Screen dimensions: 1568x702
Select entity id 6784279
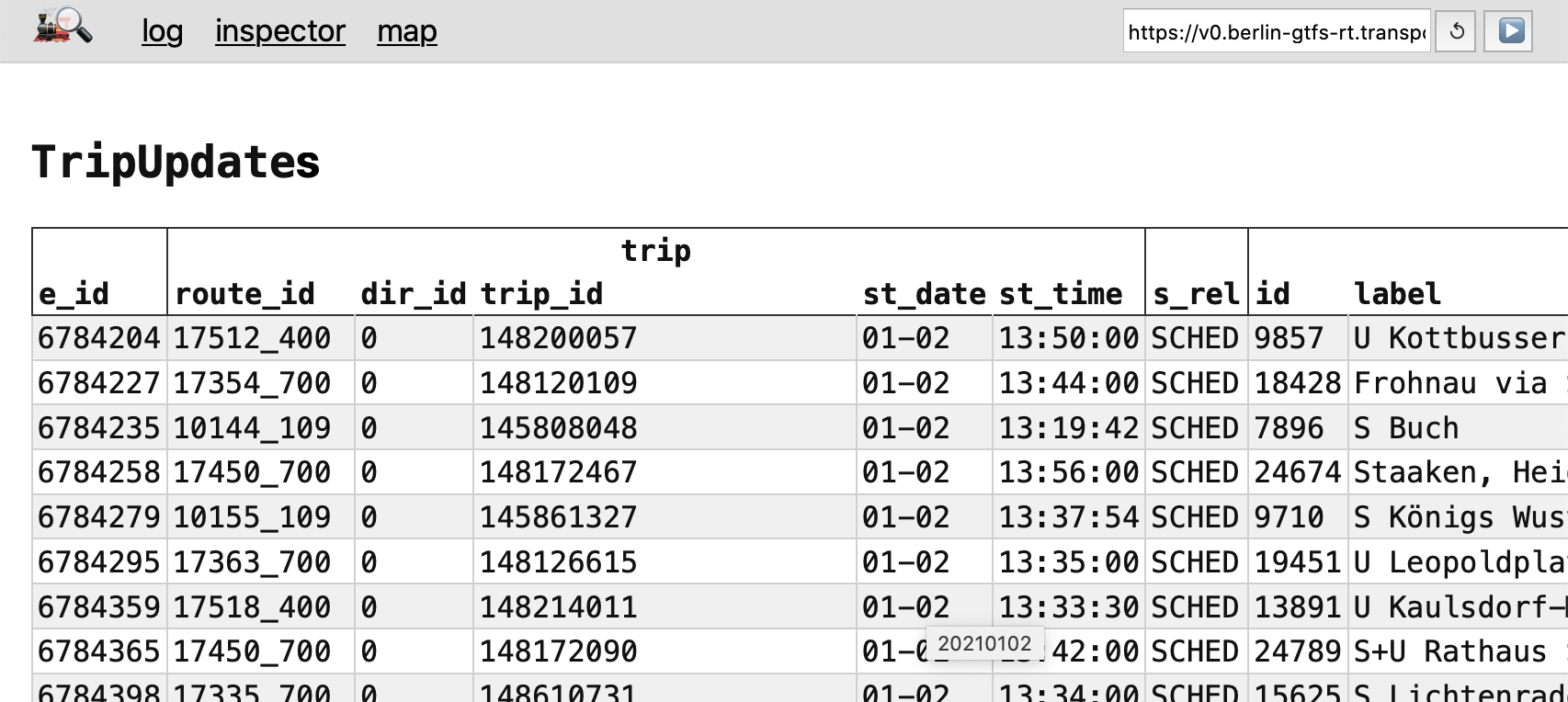pos(99,517)
